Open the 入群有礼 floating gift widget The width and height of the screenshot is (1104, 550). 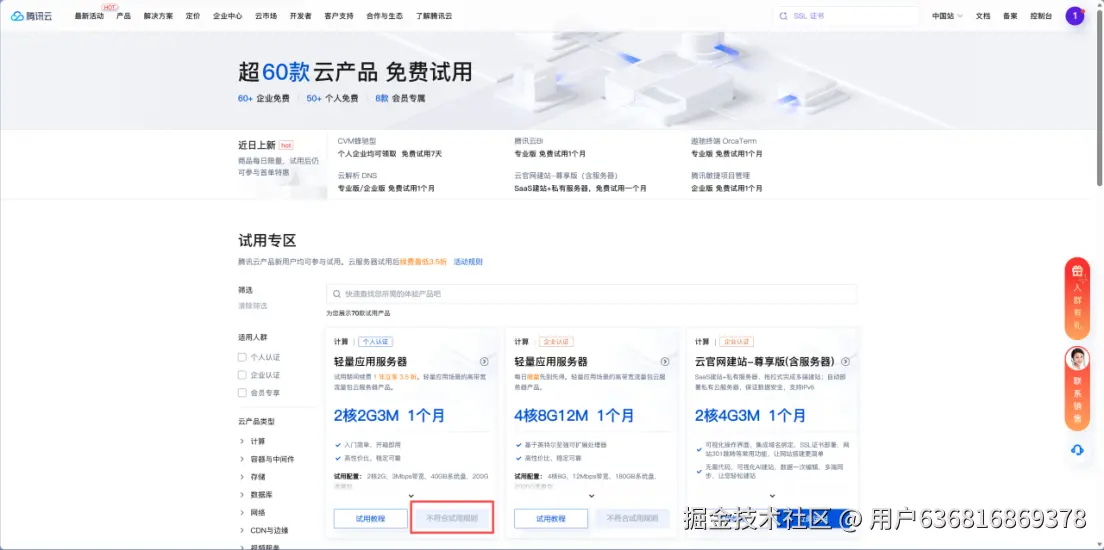[1077, 299]
